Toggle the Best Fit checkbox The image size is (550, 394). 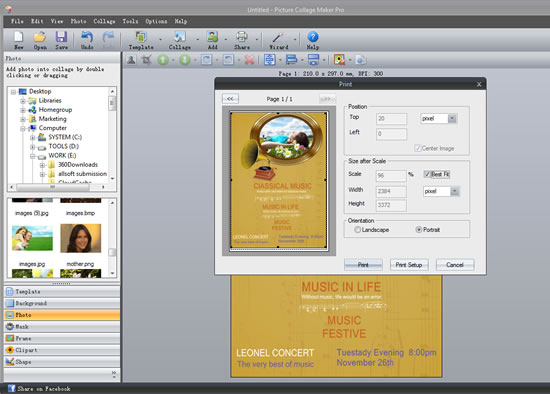point(427,174)
